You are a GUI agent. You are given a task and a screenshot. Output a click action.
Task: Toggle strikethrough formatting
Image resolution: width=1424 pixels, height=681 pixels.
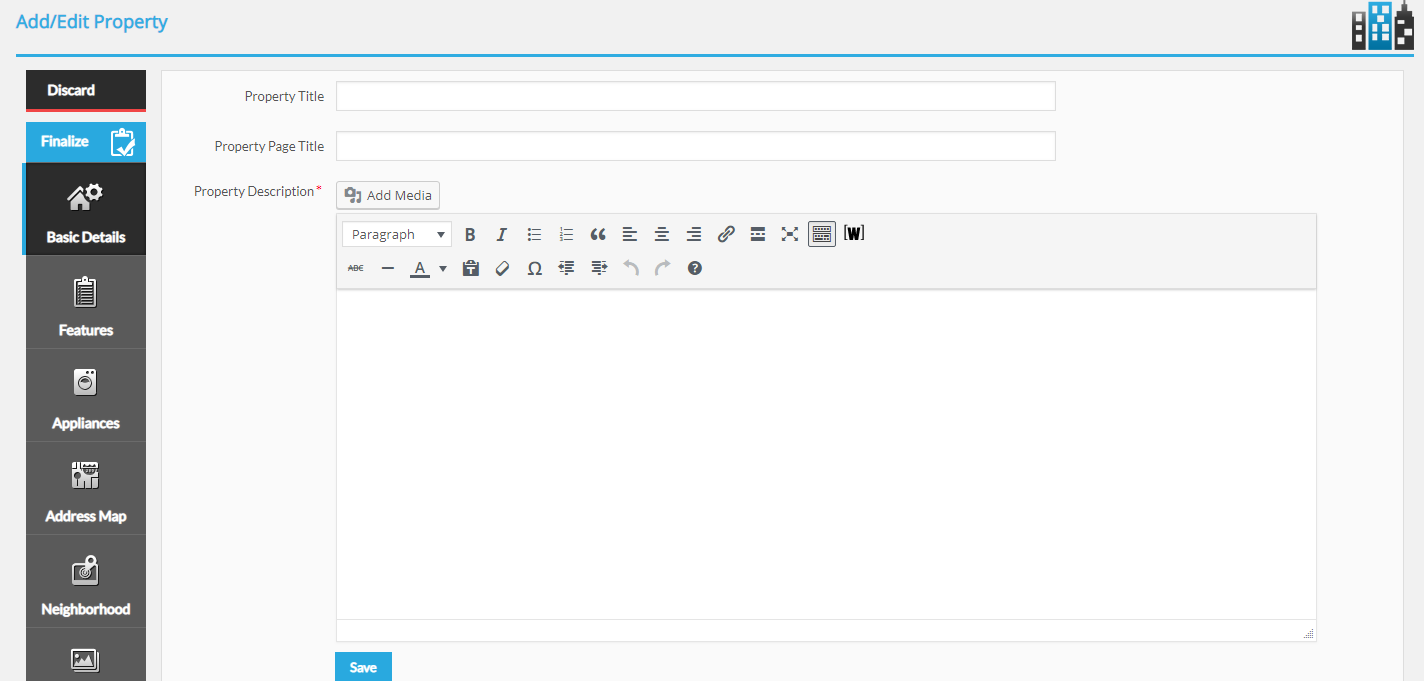[356, 268]
